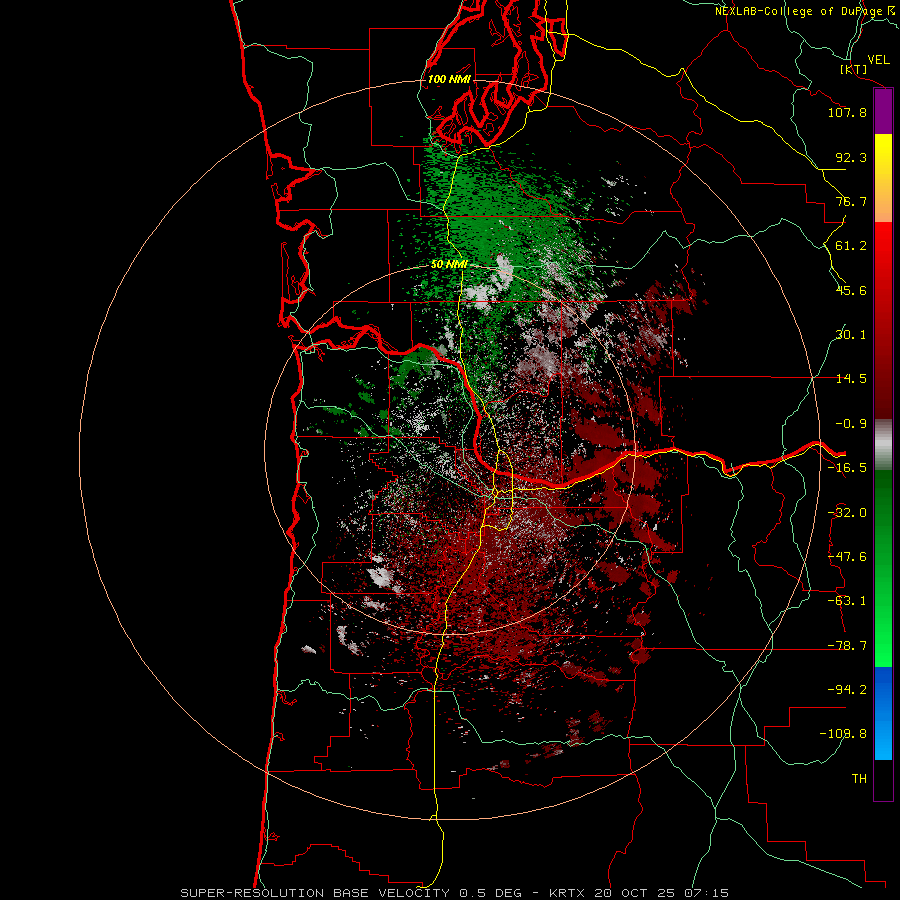Click the blue color band on velocity scale

[883, 713]
